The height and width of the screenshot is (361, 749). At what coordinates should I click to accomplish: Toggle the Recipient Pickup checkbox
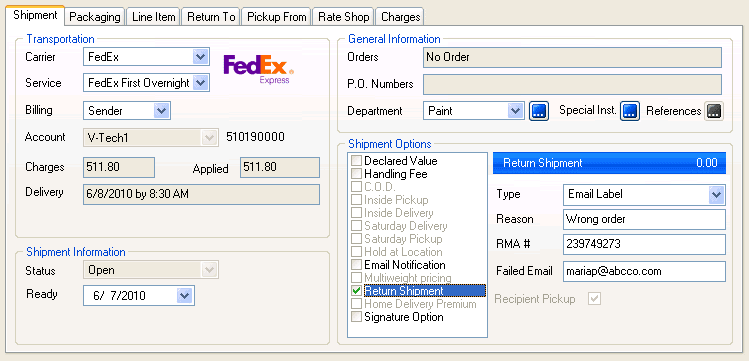pos(595,299)
